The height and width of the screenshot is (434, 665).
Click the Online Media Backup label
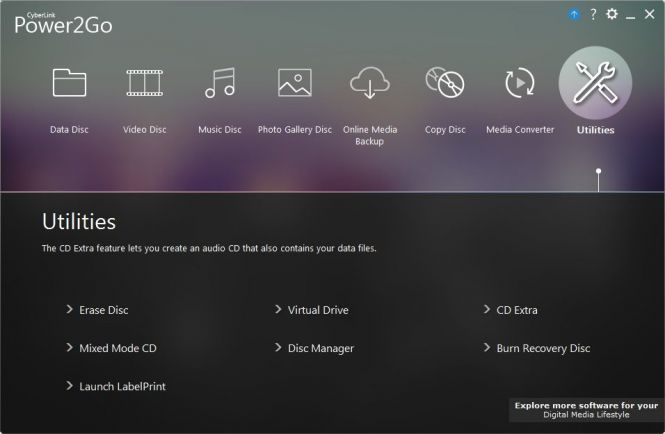tap(370, 135)
